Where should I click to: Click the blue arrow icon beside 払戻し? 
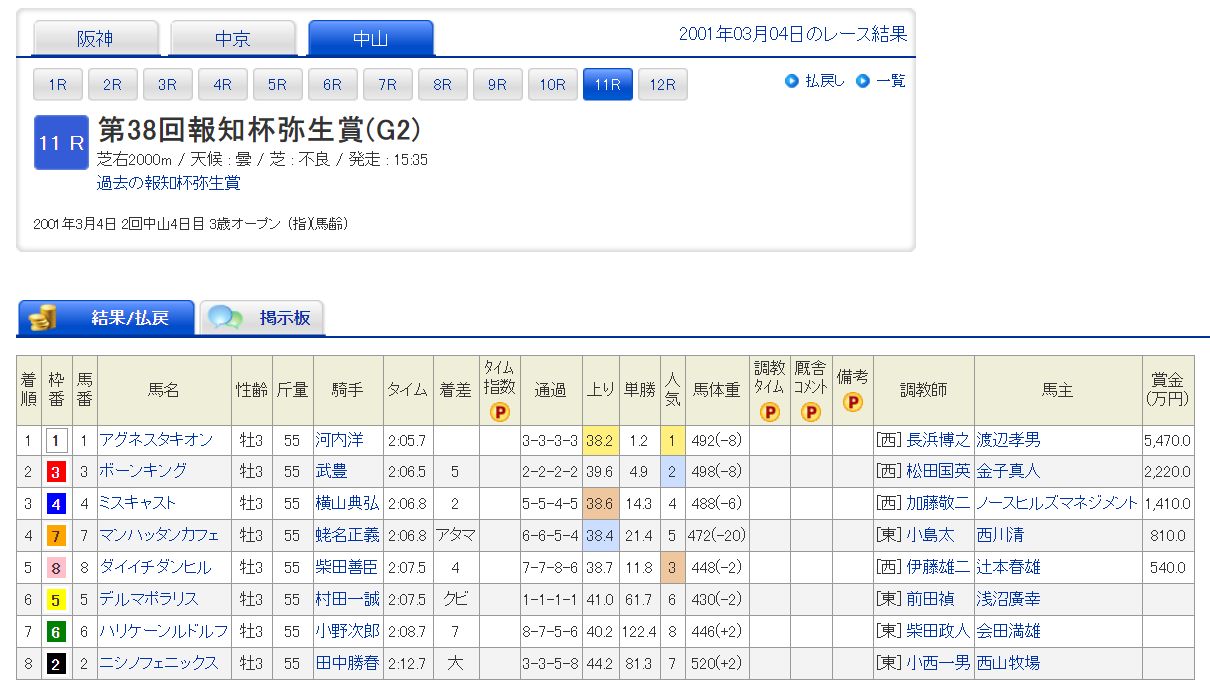pos(792,81)
